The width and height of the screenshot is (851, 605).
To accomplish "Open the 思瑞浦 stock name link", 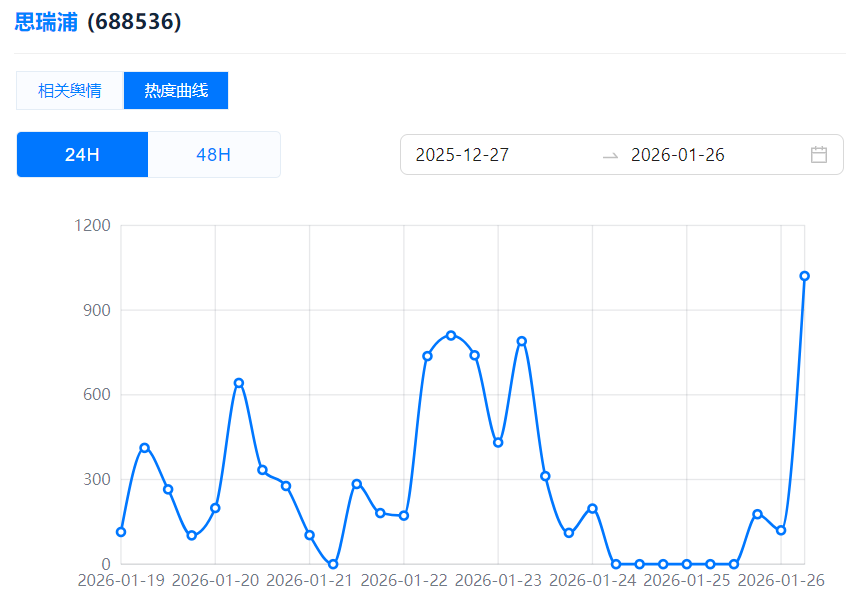I will point(46,22).
